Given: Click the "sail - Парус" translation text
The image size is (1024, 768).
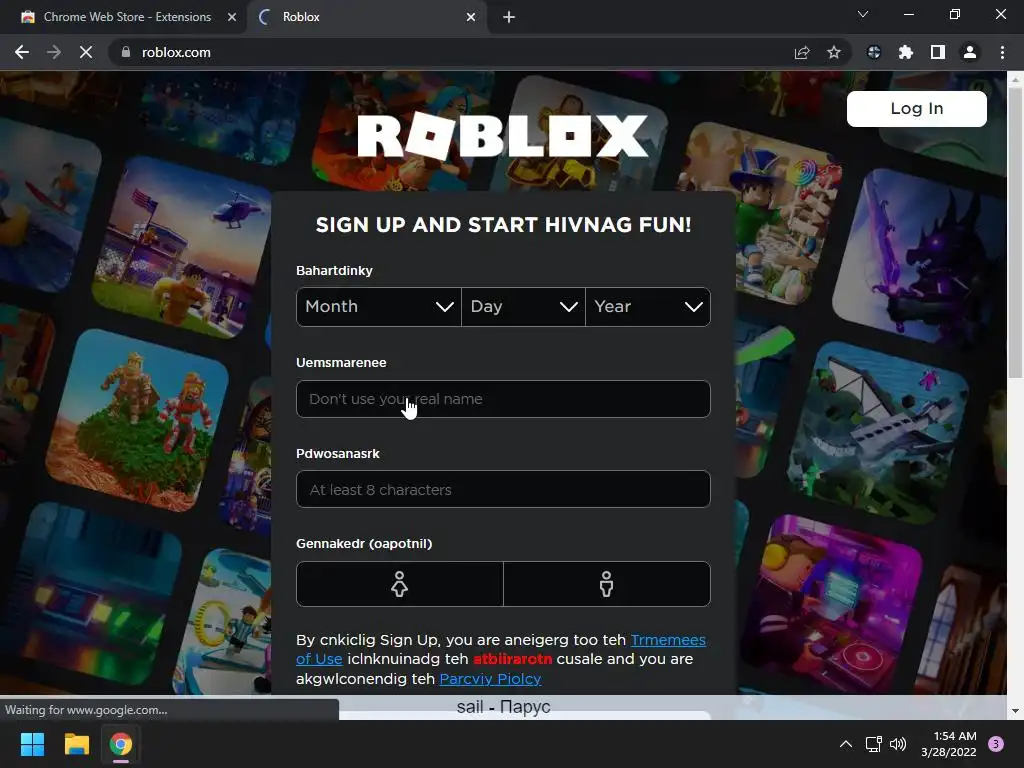Looking at the screenshot, I should (x=504, y=707).
